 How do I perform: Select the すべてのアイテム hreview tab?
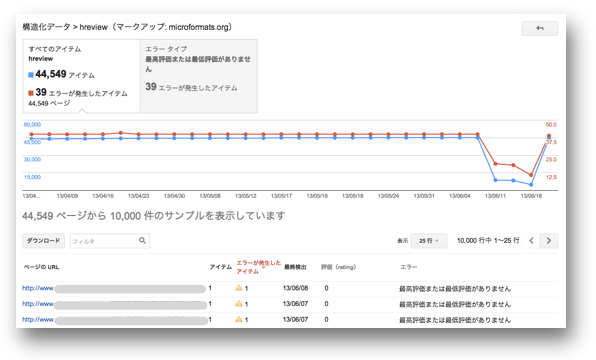(81, 76)
